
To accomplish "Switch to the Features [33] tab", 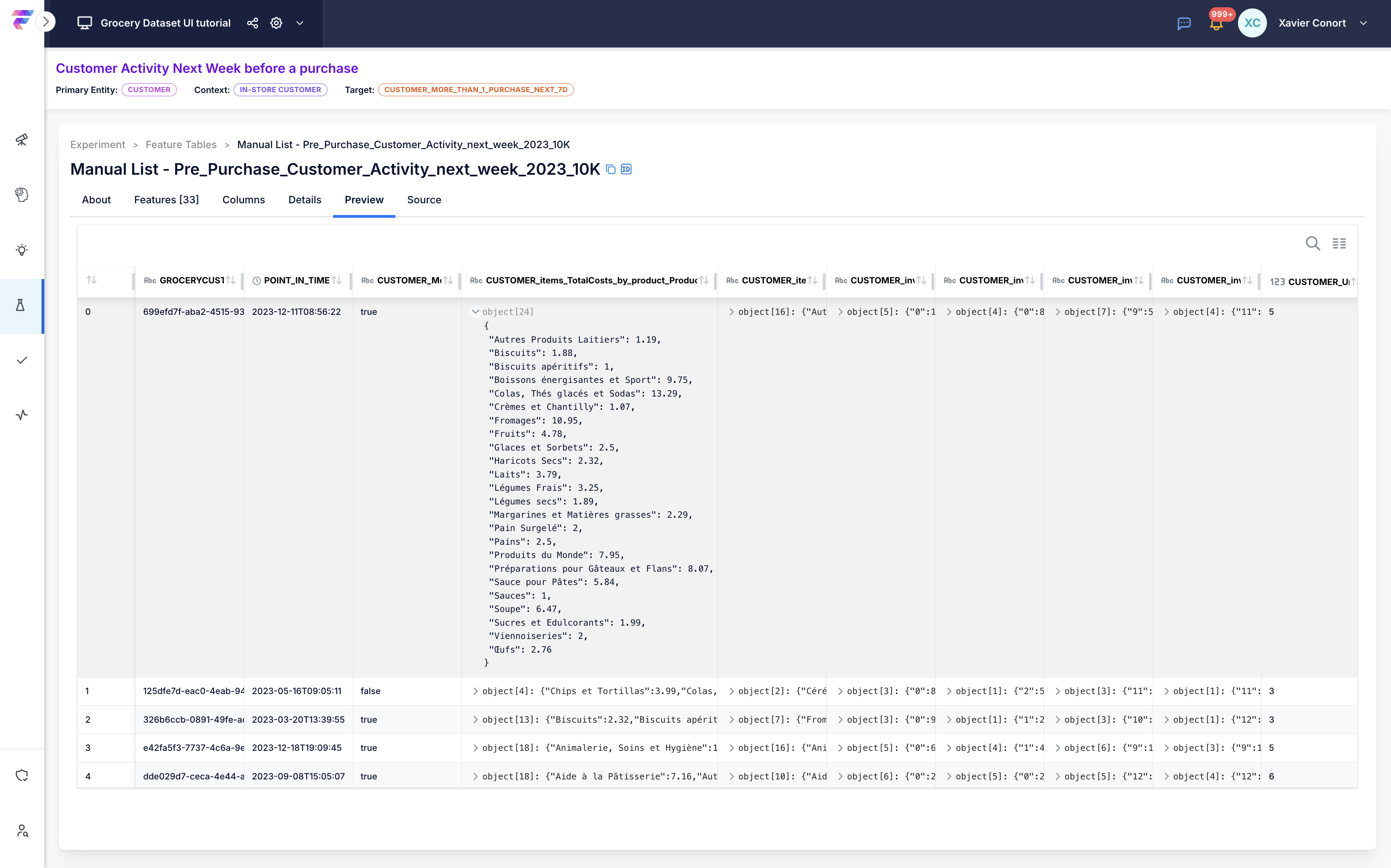I will click(x=166, y=200).
